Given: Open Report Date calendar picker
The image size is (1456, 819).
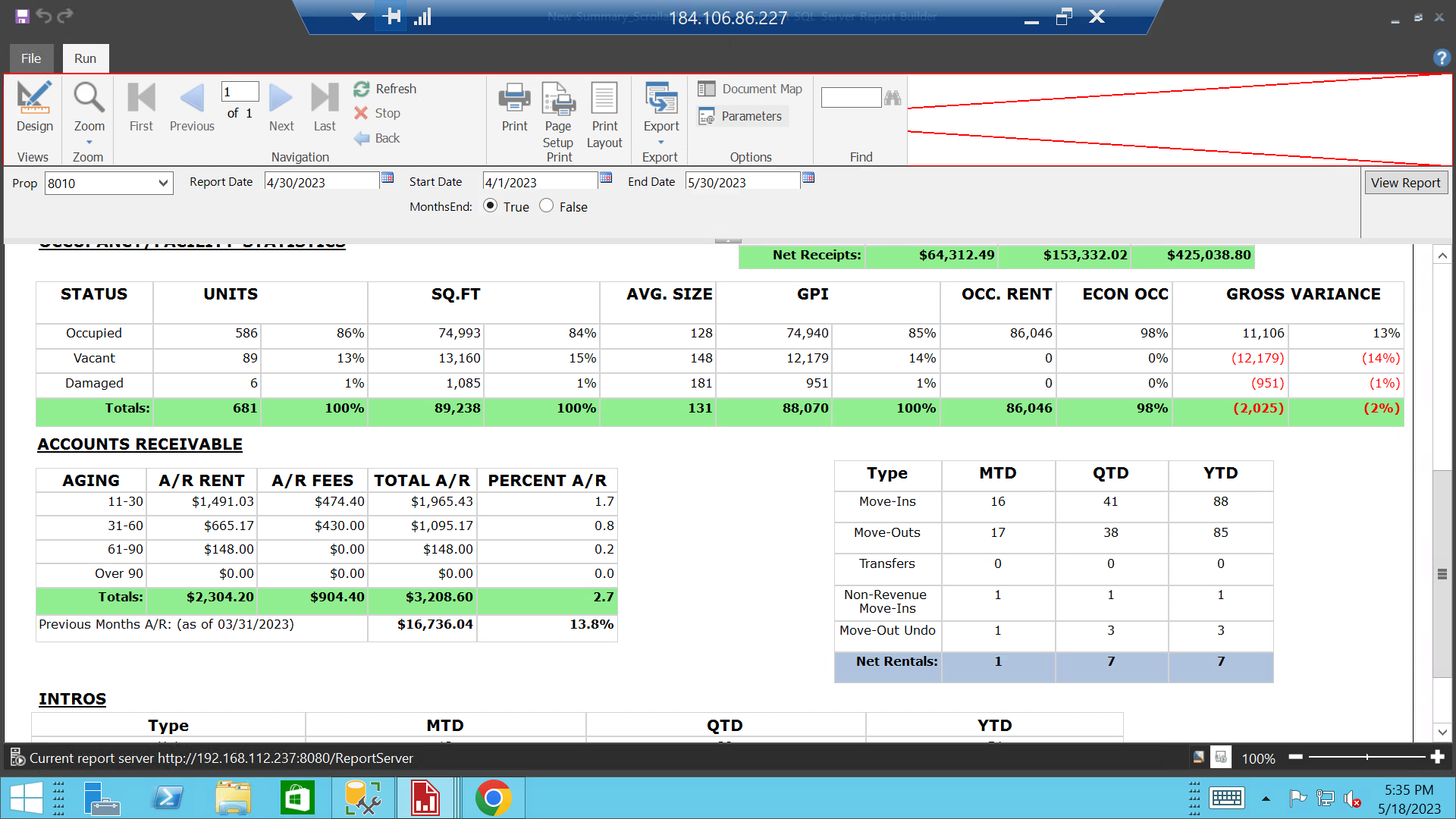Looking at the screenshot, I should point(388,178).
